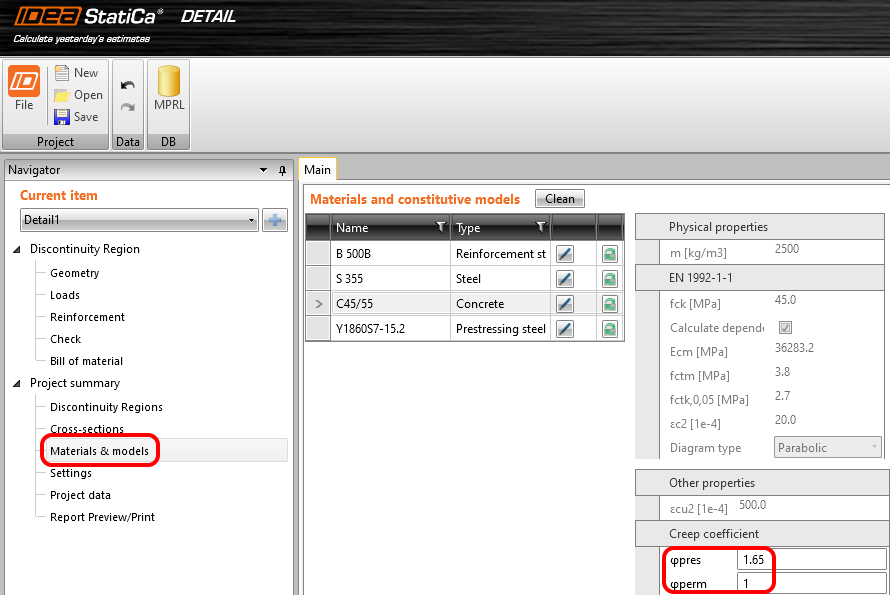Screen dimensions: 890x595
Task: Select the S 355 name cell
Action: pos(390,279)
